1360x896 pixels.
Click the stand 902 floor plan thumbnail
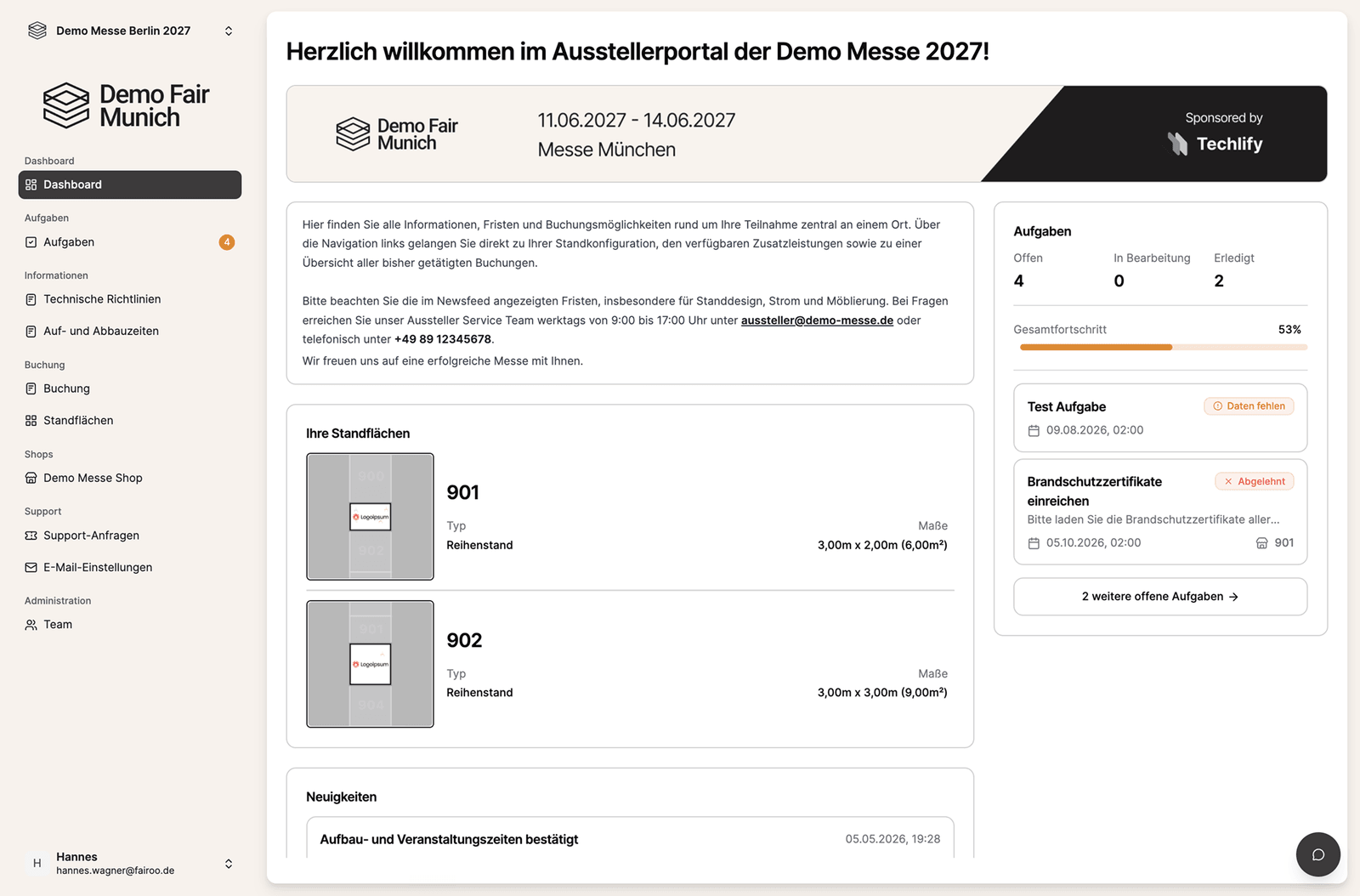370,664
